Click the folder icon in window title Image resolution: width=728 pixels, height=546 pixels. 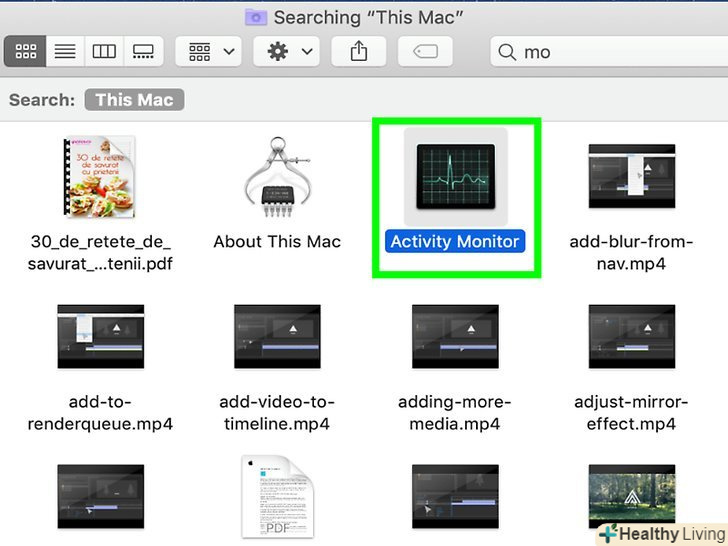pos(256,18)
